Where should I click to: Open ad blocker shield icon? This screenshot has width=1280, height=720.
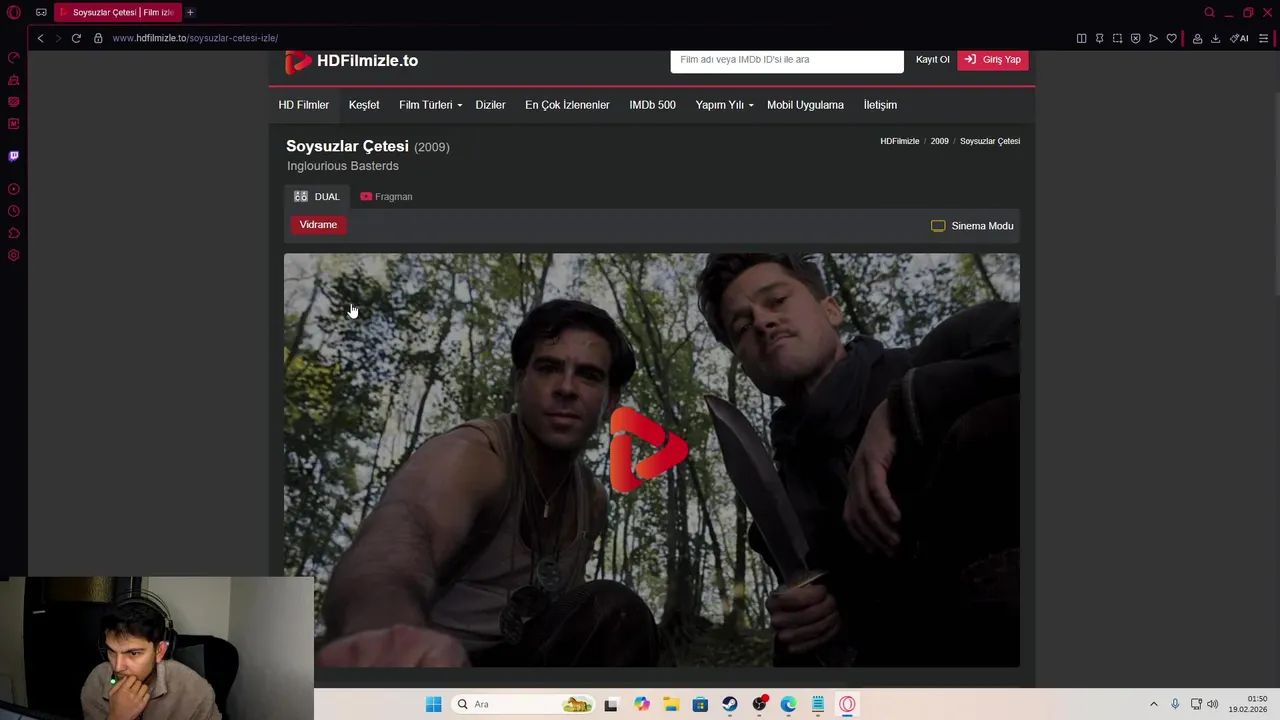(x=1135, y=38)
